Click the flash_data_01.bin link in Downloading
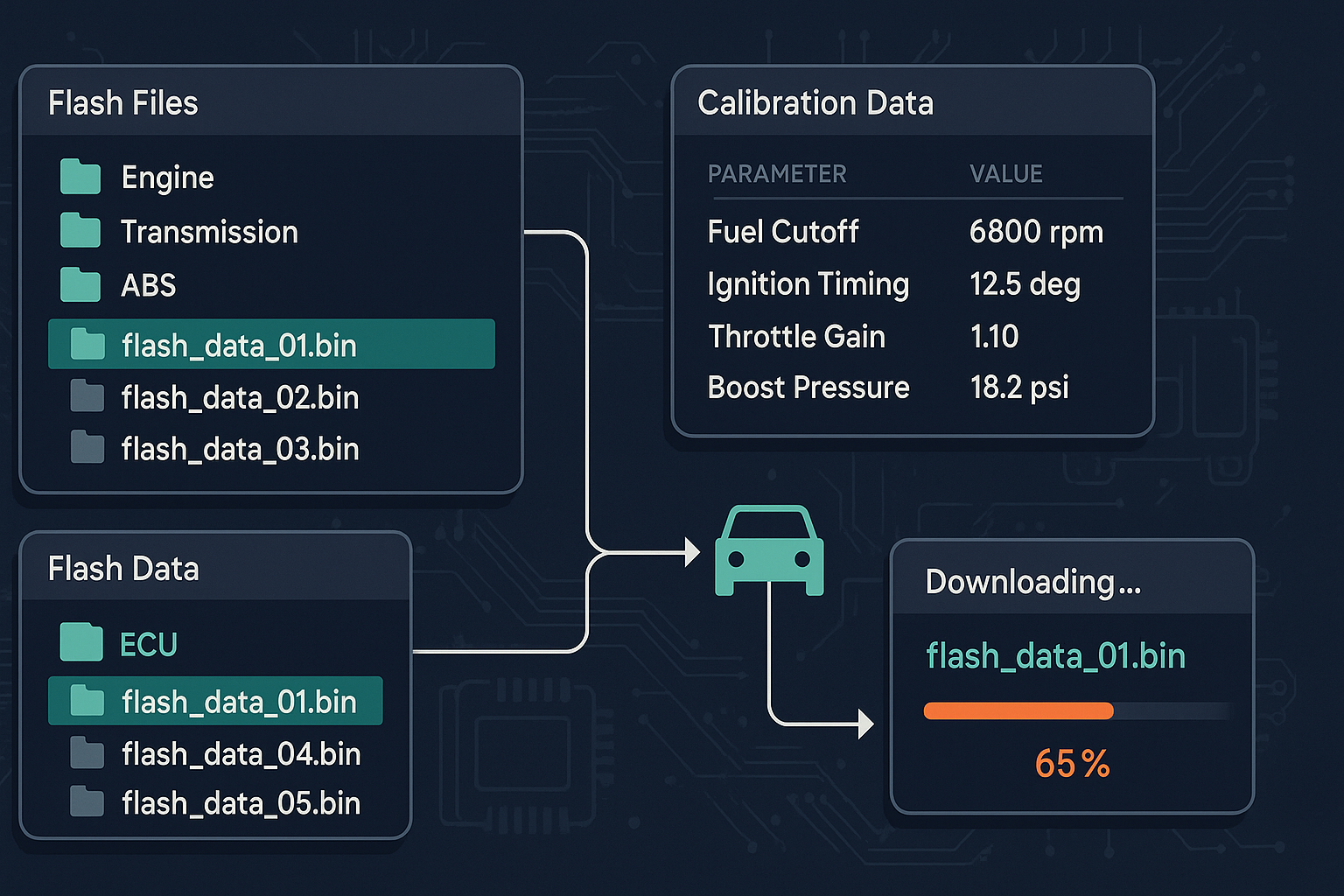The width and height of the screenshot is (1344, 896). [x=1054, y=655]
